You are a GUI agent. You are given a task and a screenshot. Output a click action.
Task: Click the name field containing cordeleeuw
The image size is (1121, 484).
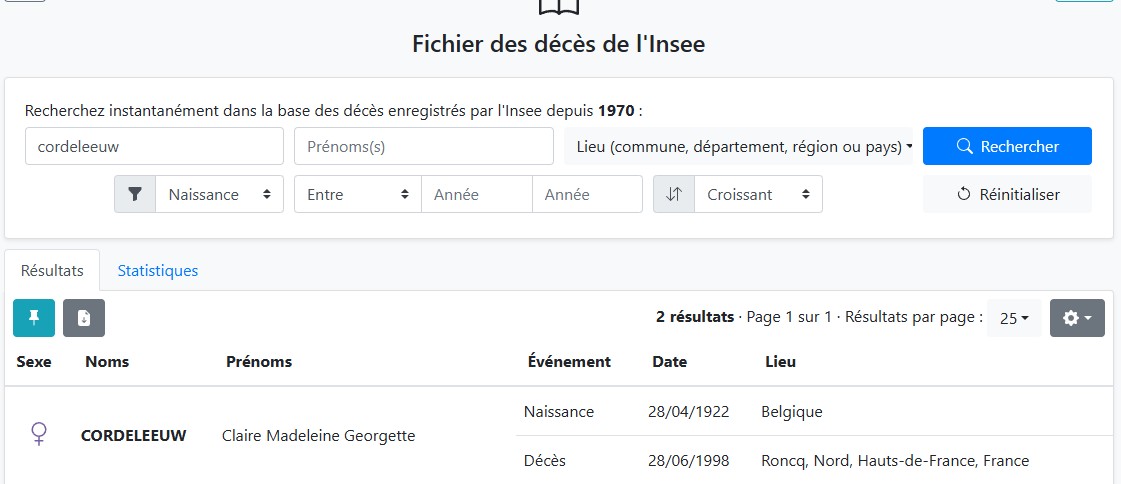coord(154,146)
